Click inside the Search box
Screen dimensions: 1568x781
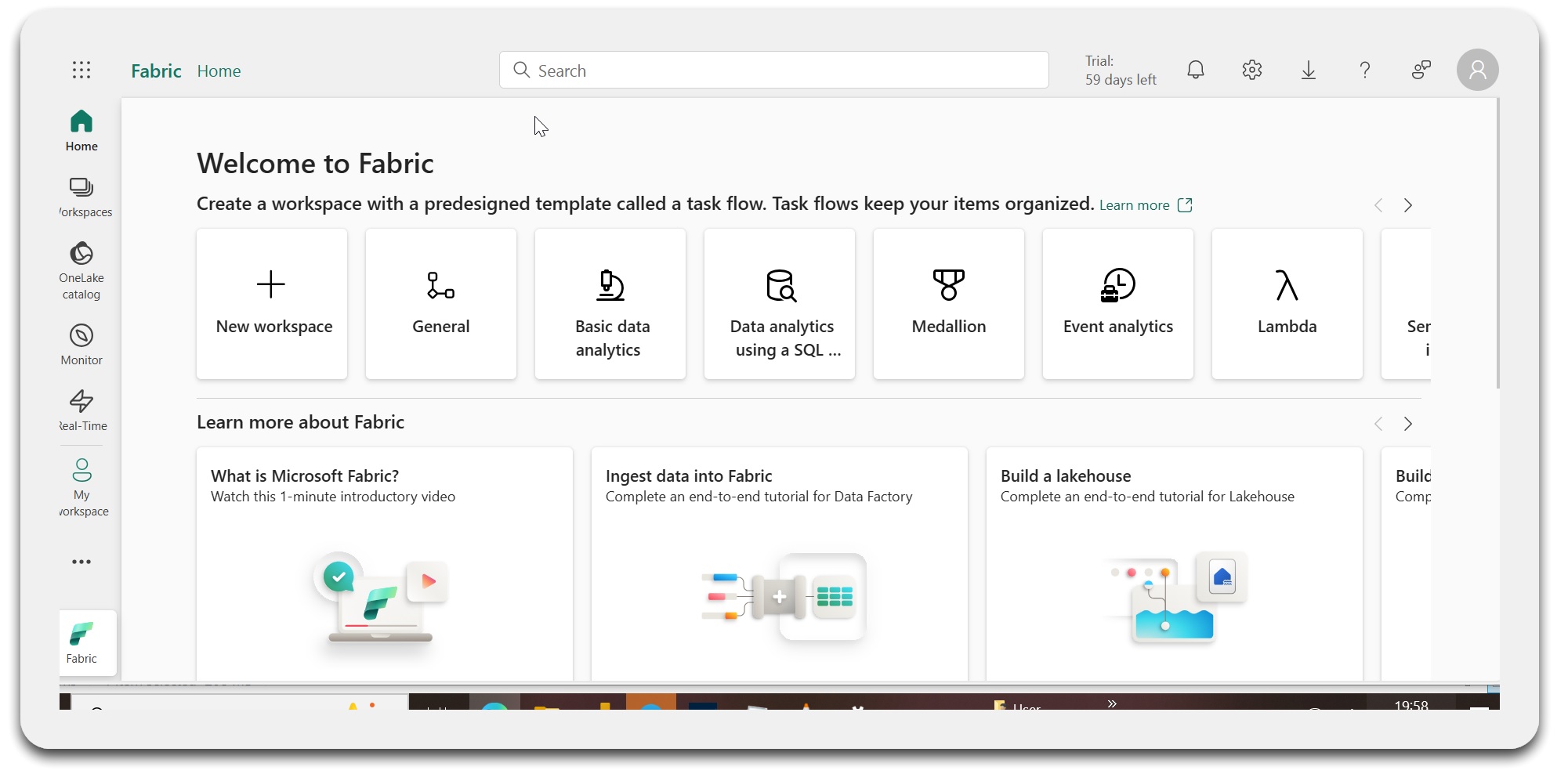click(x=774, y=71)
